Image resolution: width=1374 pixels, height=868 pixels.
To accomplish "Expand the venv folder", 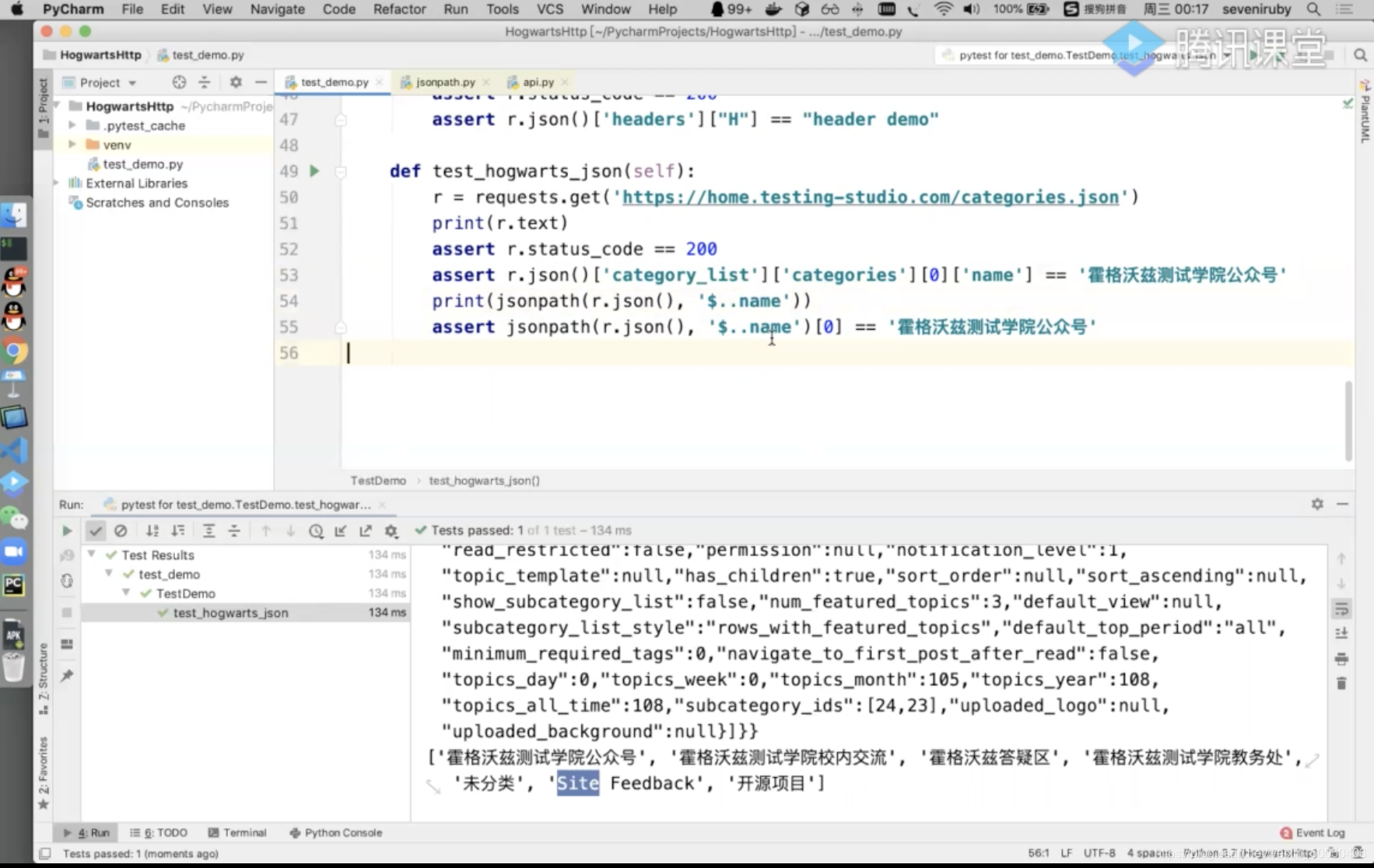I will pyautogui.click(x=72, y=145).
